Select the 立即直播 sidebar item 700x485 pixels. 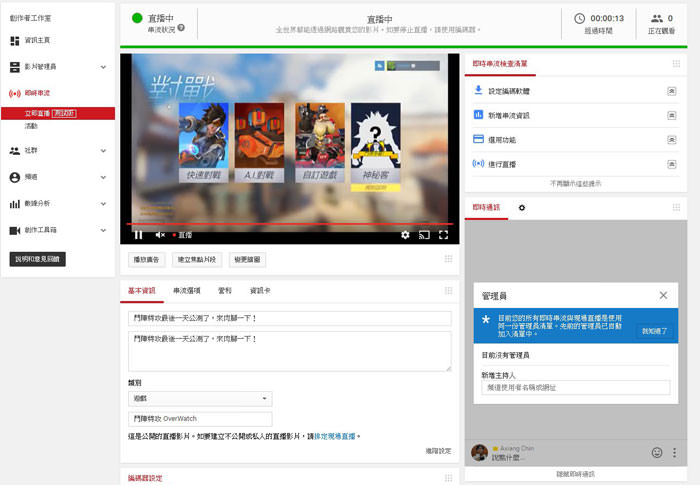click(x=58, y=113)
